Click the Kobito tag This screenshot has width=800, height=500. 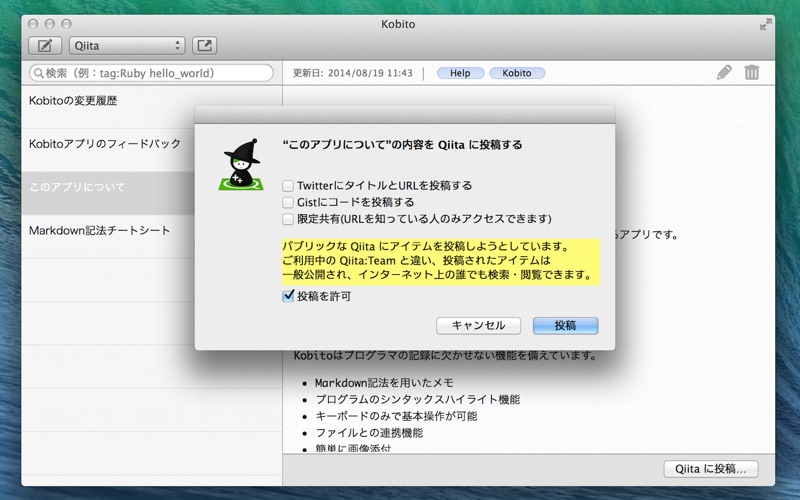coord(517,73)
